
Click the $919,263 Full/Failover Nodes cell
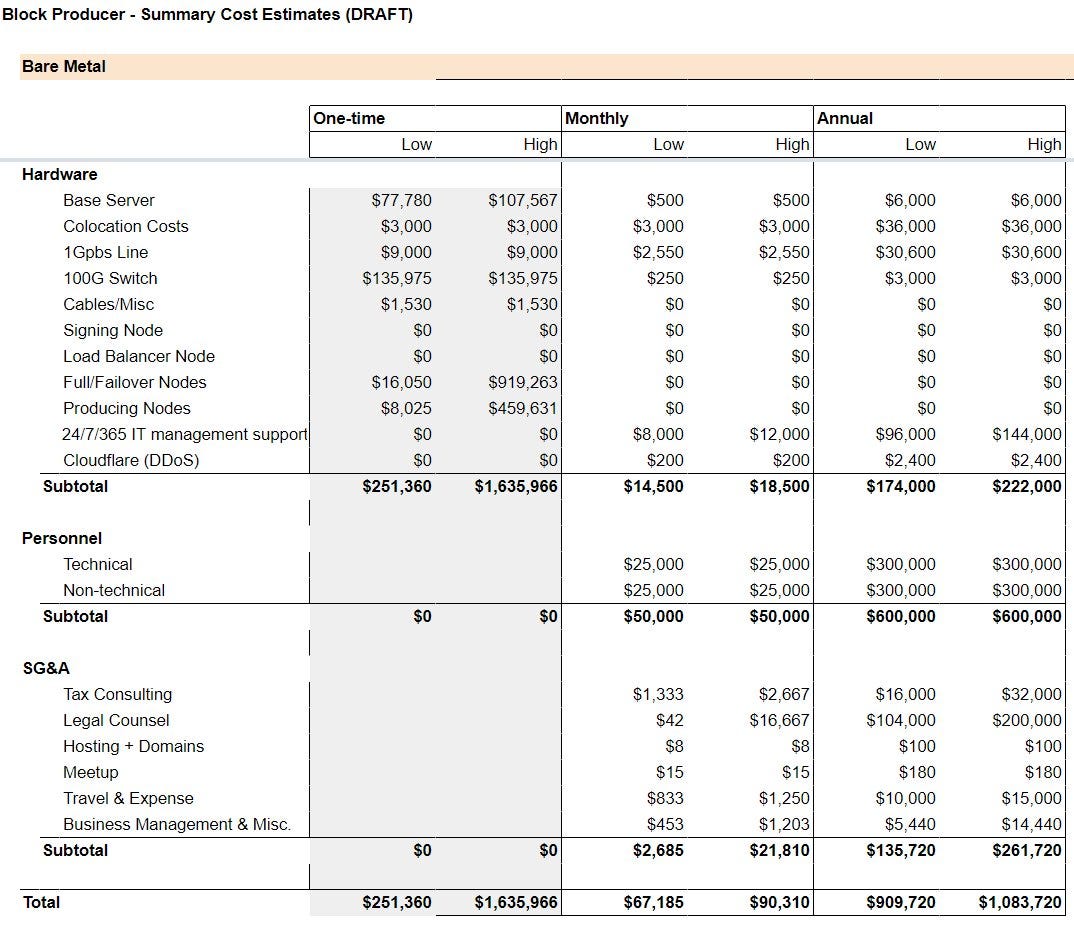pos(523,382)
